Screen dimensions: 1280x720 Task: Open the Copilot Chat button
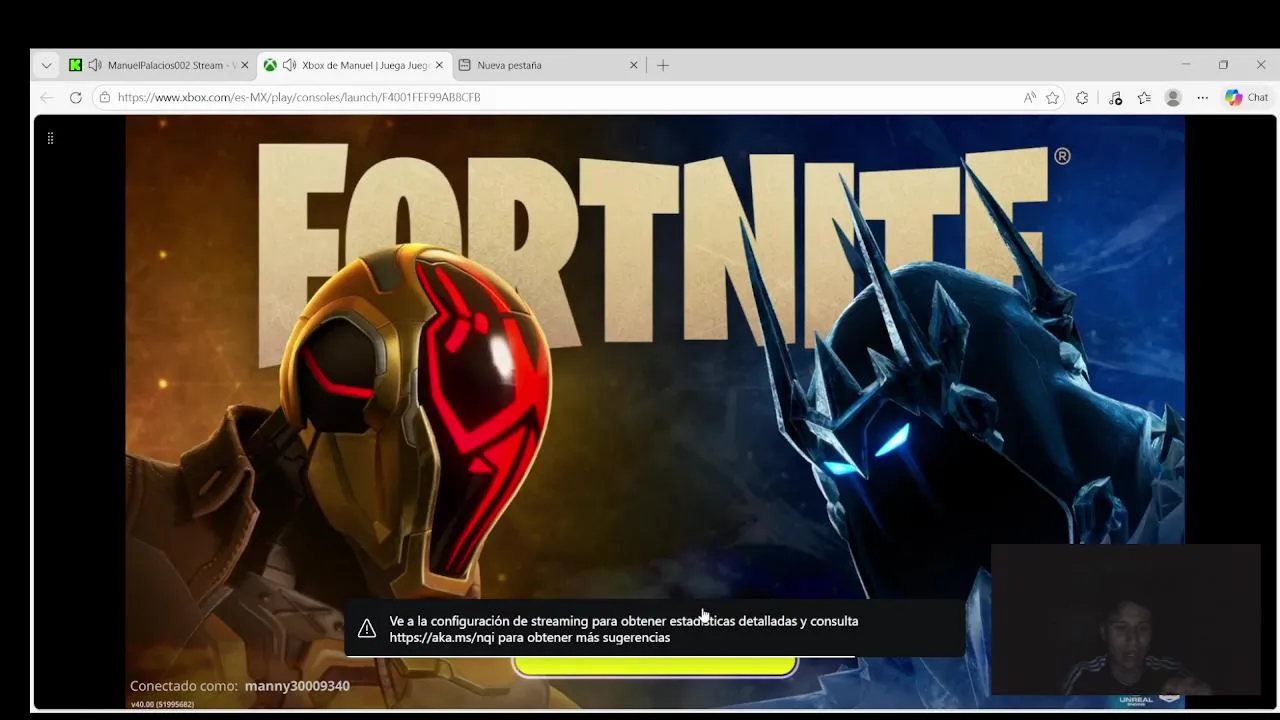coord(1247,97)
